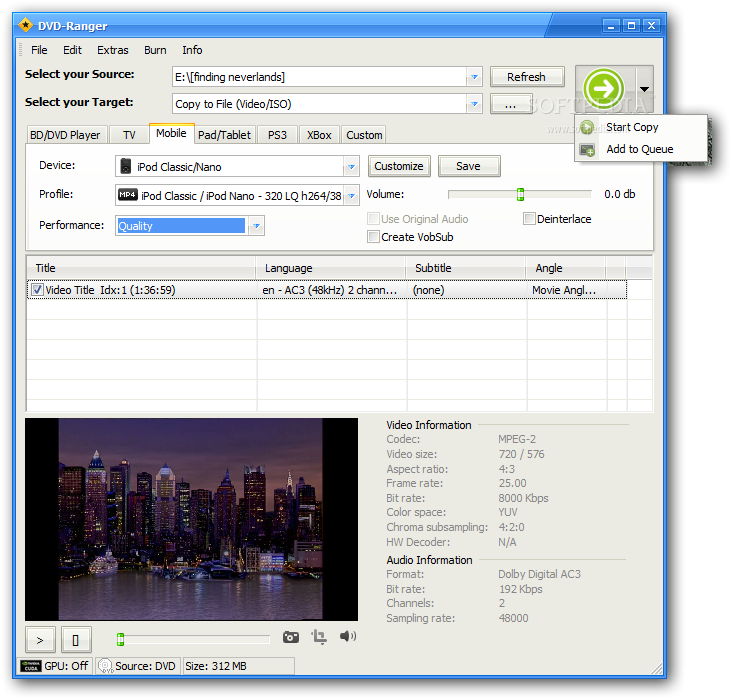Click the Volume slider handle
The height and width of the screenshot is (699, 732).
point(521,195)
